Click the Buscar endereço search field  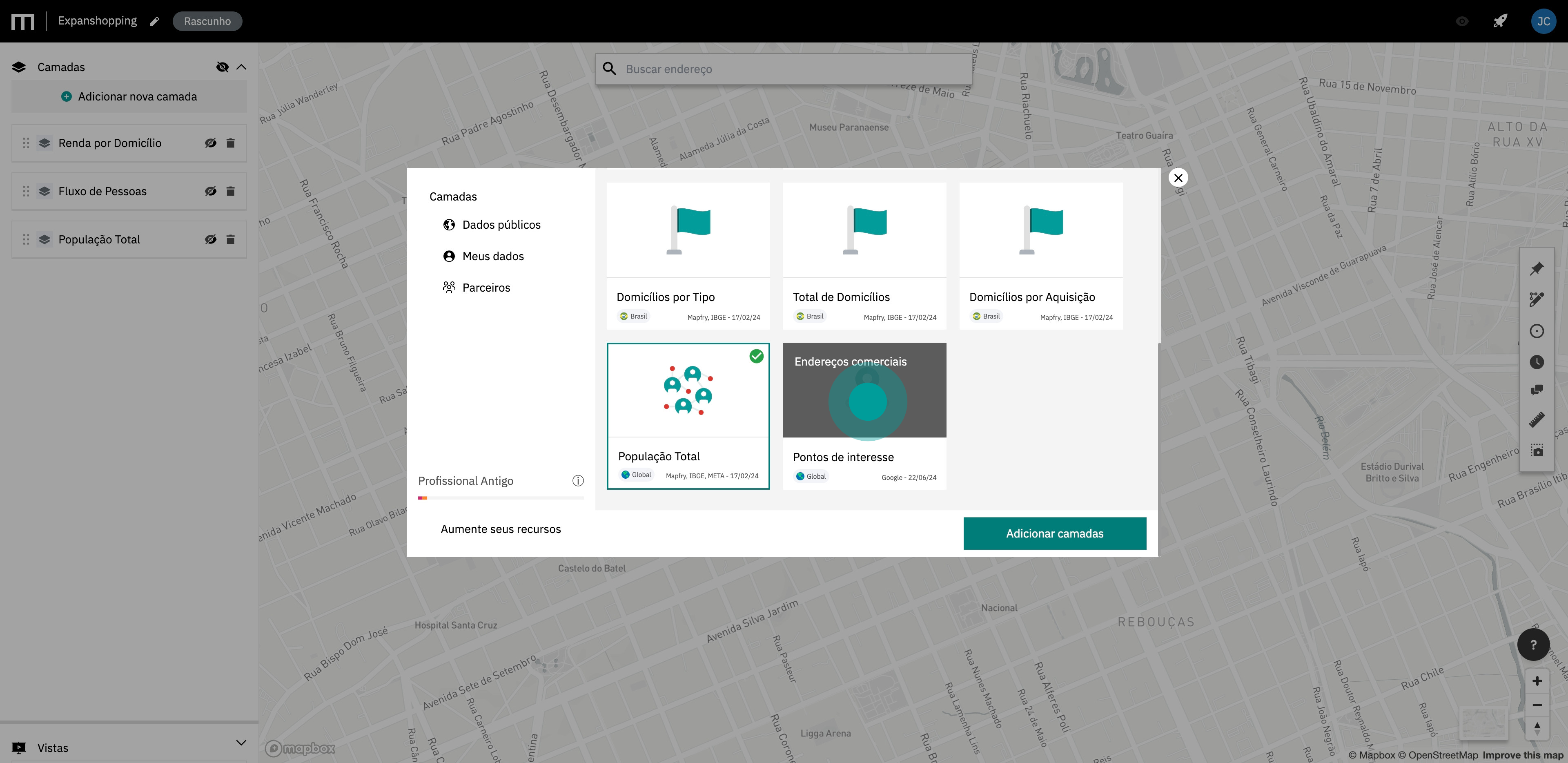[784, 69]
